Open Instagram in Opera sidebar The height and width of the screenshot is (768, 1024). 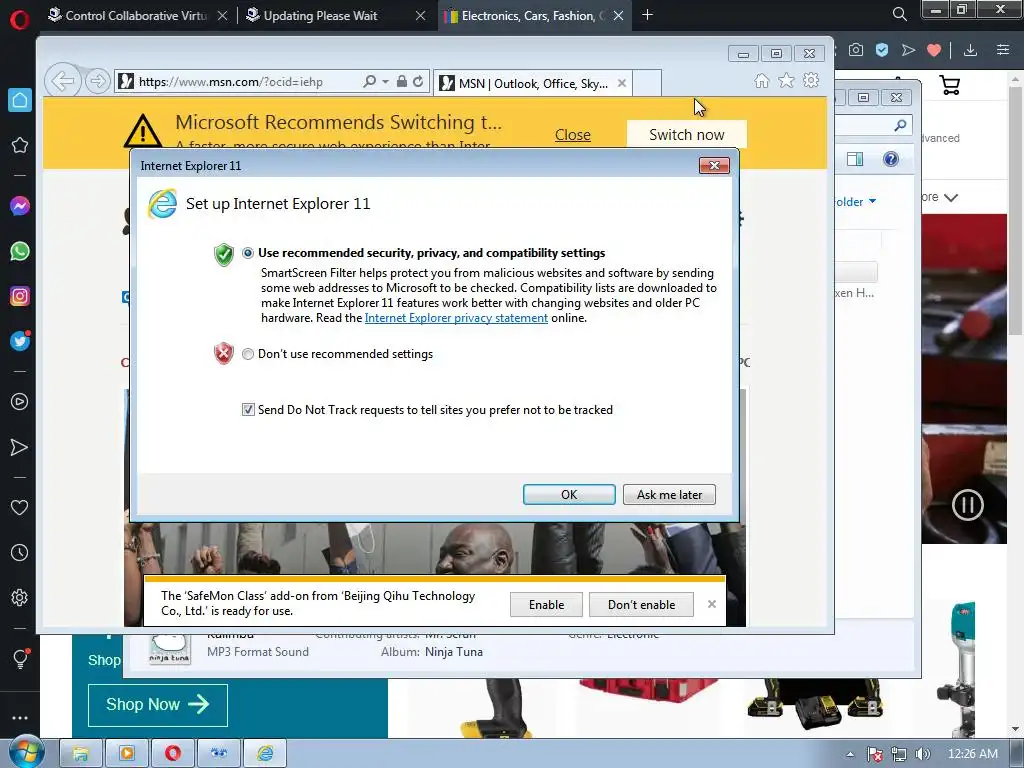click(x=20, y=296)
